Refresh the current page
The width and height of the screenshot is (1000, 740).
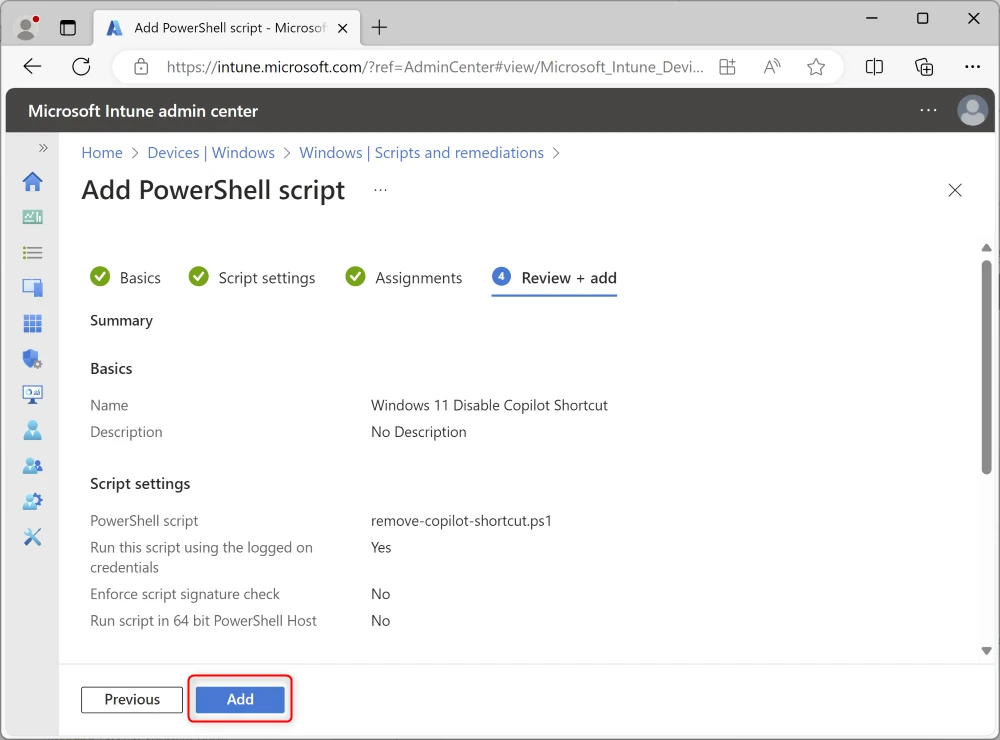[x=81, y=66]
